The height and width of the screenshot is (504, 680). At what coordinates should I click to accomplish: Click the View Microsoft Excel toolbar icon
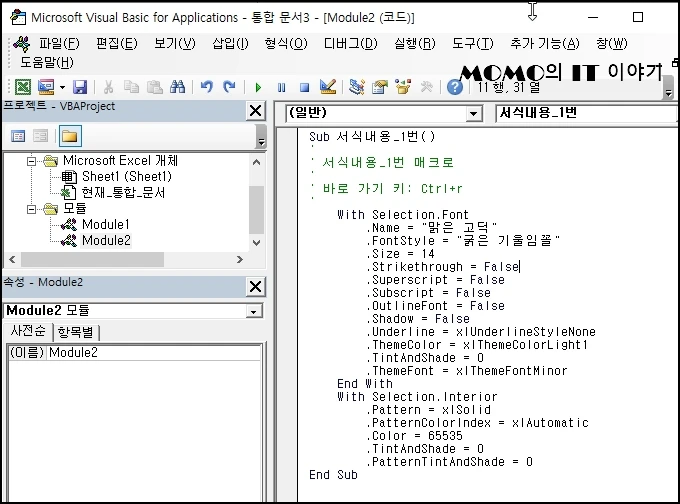click(23, 87)
